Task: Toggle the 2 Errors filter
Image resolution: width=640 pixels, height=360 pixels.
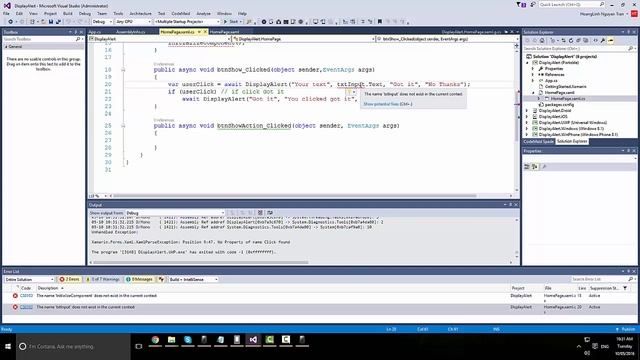Action: [69, 280]
